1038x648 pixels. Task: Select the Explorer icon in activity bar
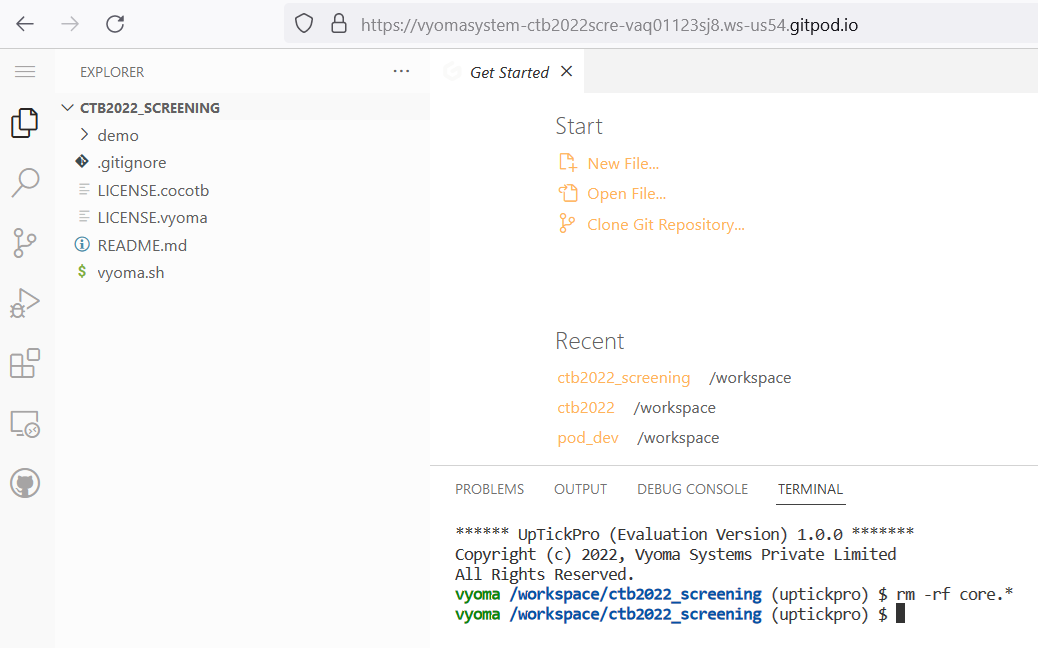point(24,122)
